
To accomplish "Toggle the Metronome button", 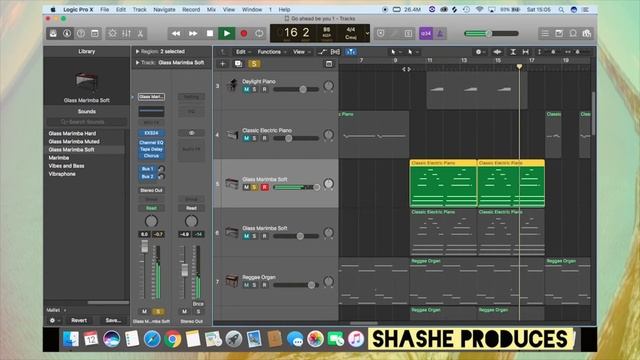I will pyautogui.click(x=440, y=33).
